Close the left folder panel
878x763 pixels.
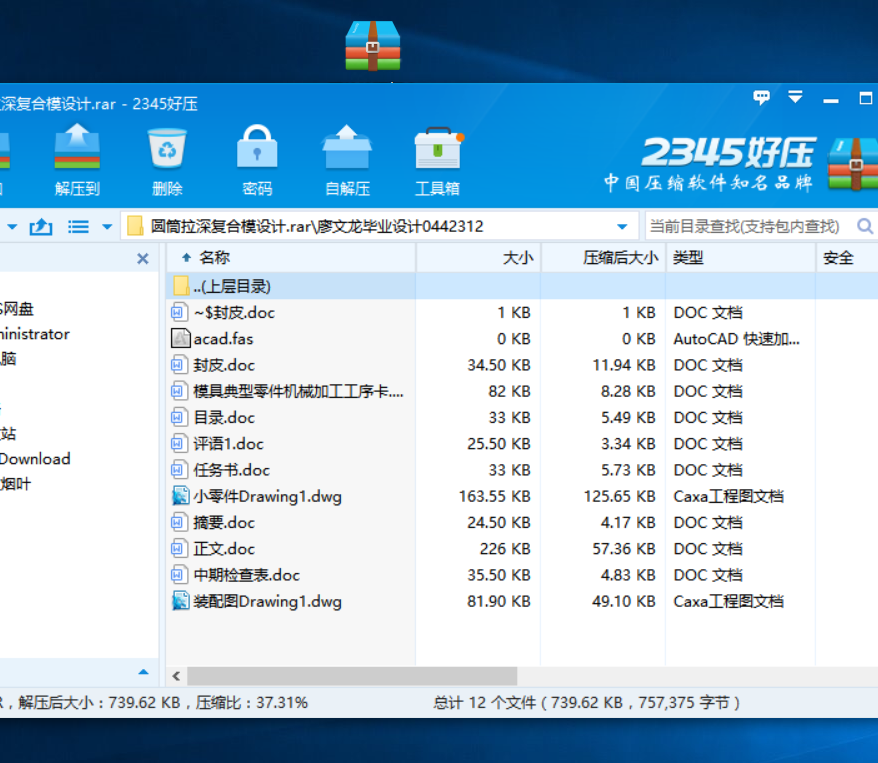tap(143, 258)
